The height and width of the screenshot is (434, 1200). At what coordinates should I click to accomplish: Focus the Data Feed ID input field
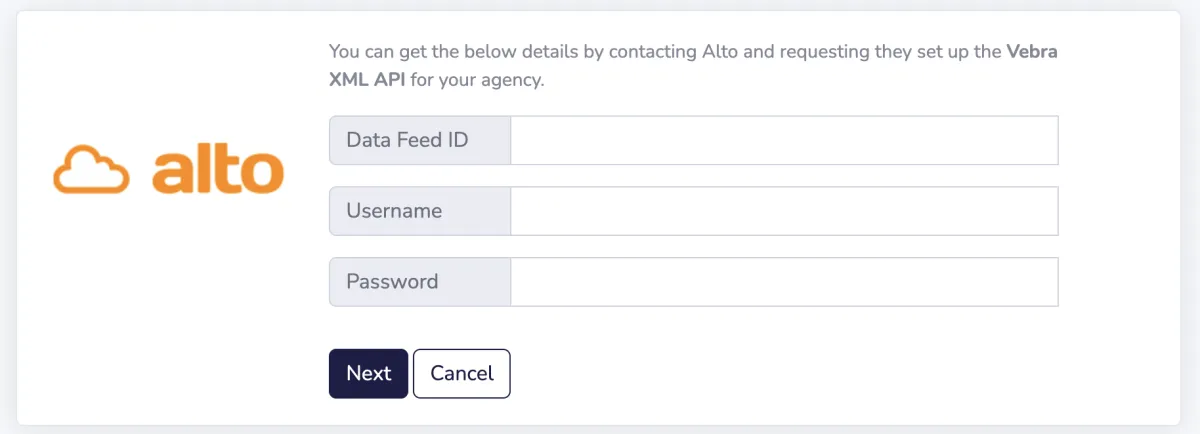click(x=784, y=140)
